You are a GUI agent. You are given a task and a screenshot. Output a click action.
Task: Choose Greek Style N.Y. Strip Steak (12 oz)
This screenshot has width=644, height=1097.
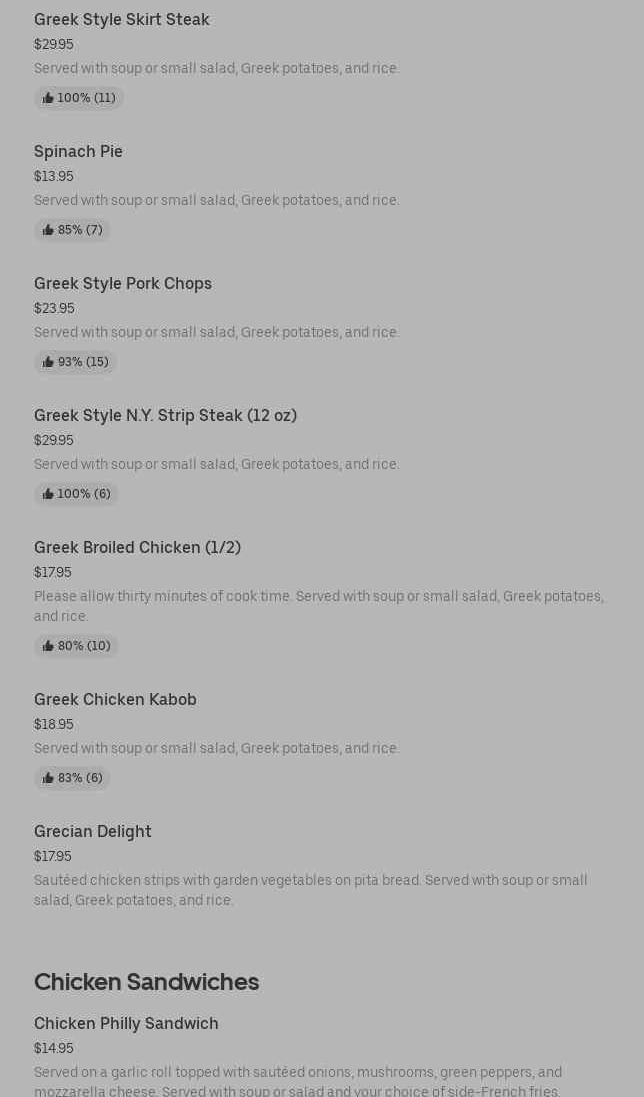click(165, 416)
